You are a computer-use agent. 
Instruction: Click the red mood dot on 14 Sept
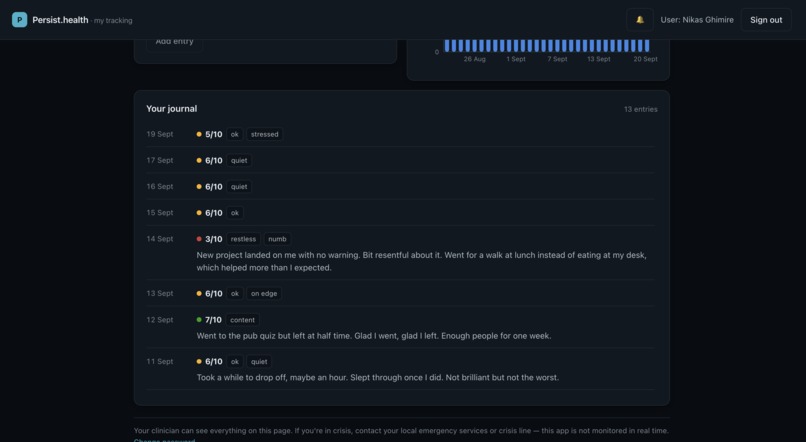(x=199, y=239)
